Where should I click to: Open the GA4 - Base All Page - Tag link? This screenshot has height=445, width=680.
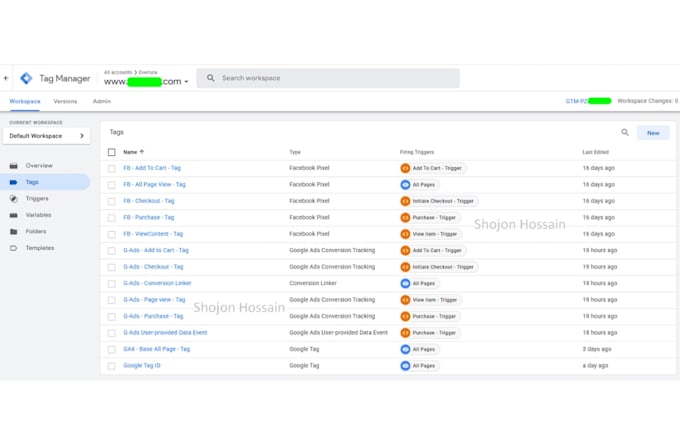pyautogui.click(x=157, y=350)
